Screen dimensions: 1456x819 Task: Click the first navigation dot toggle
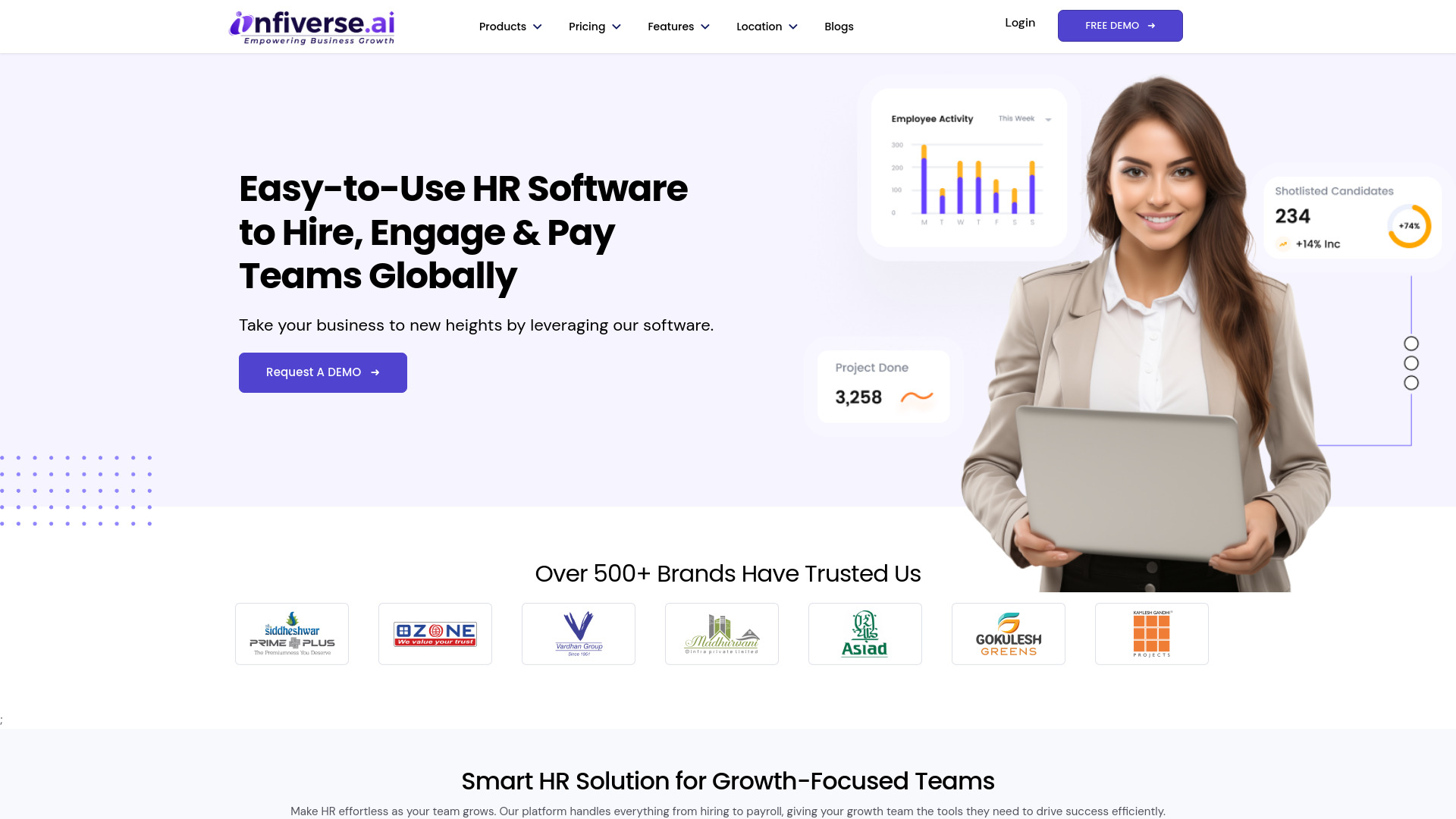pos(1411,343)
